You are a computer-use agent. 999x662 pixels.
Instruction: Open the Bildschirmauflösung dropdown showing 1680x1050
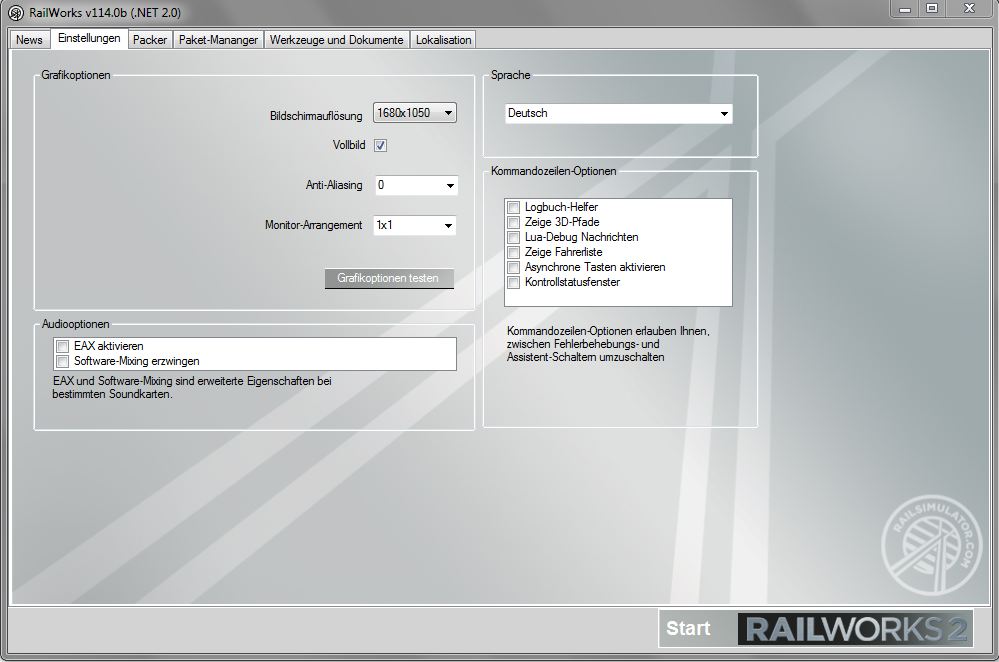[415, 113]
